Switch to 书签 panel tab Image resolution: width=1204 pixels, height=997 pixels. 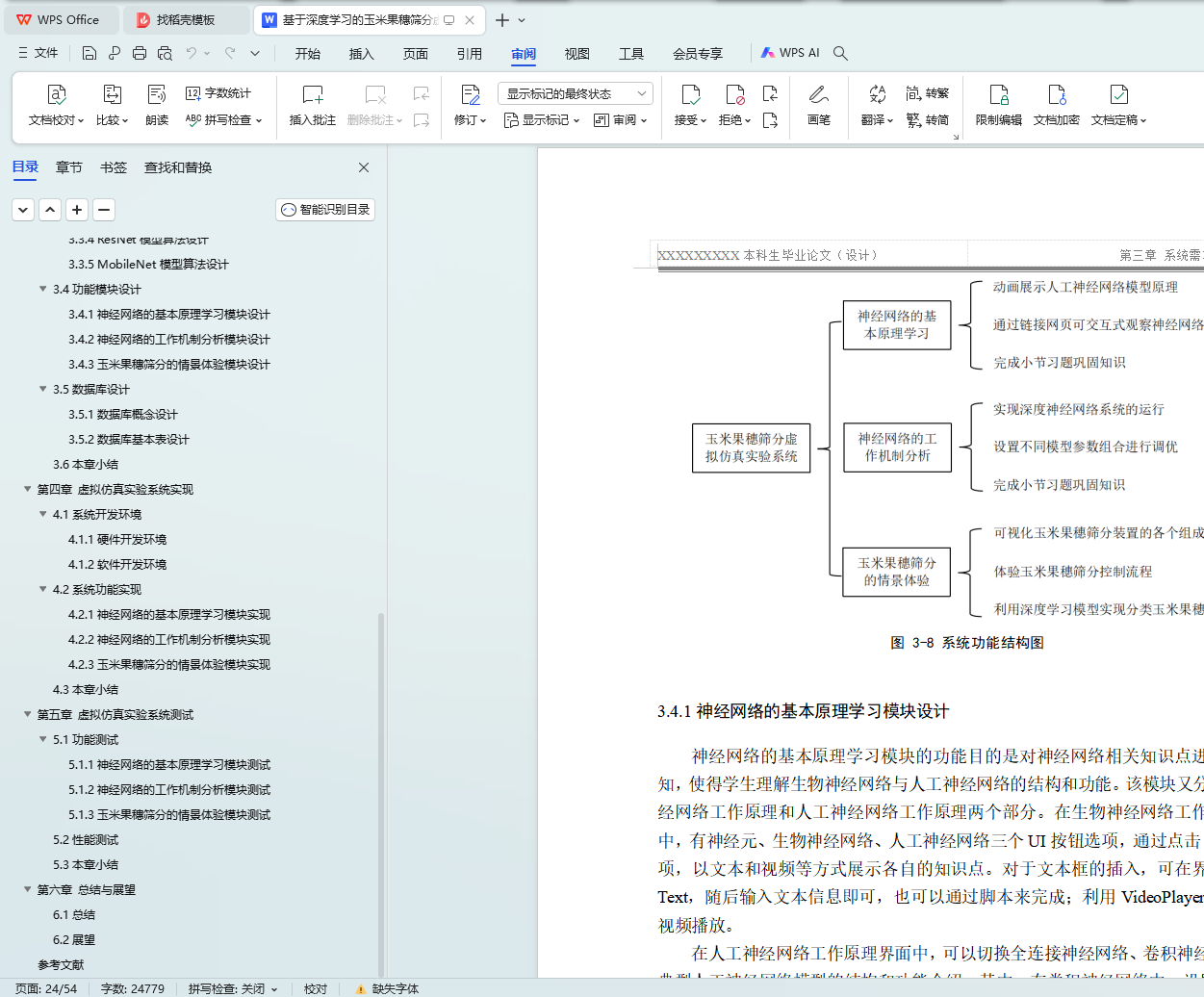(114, 167)
